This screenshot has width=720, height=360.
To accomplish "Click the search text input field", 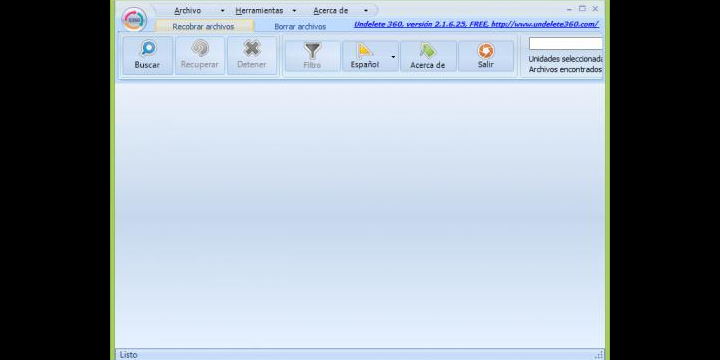I will (x=566, y=44).
